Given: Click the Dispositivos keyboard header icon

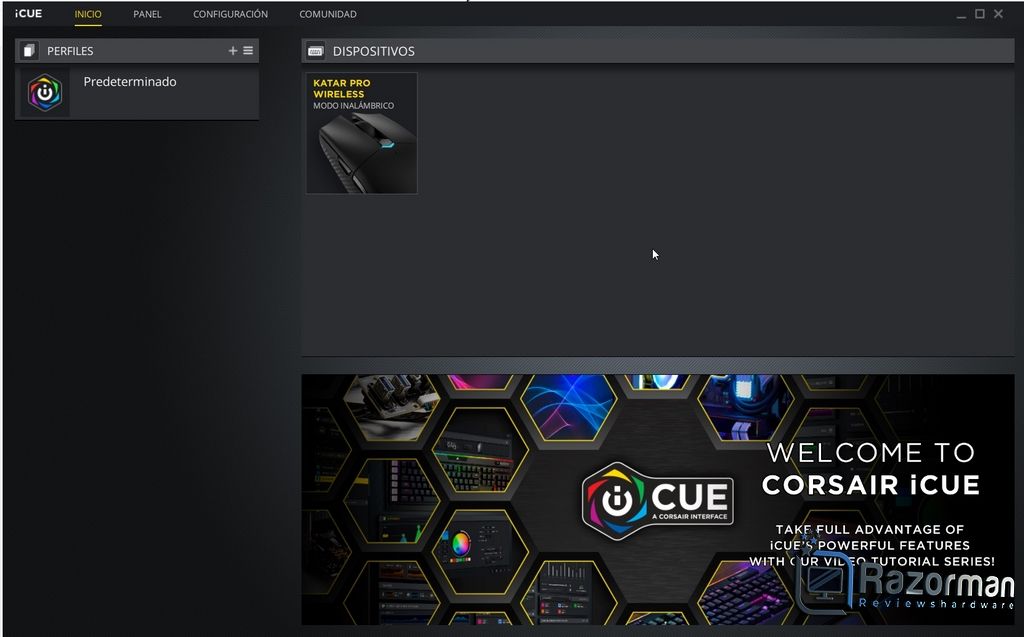Looking at the screenshot, I should (315, 51).
